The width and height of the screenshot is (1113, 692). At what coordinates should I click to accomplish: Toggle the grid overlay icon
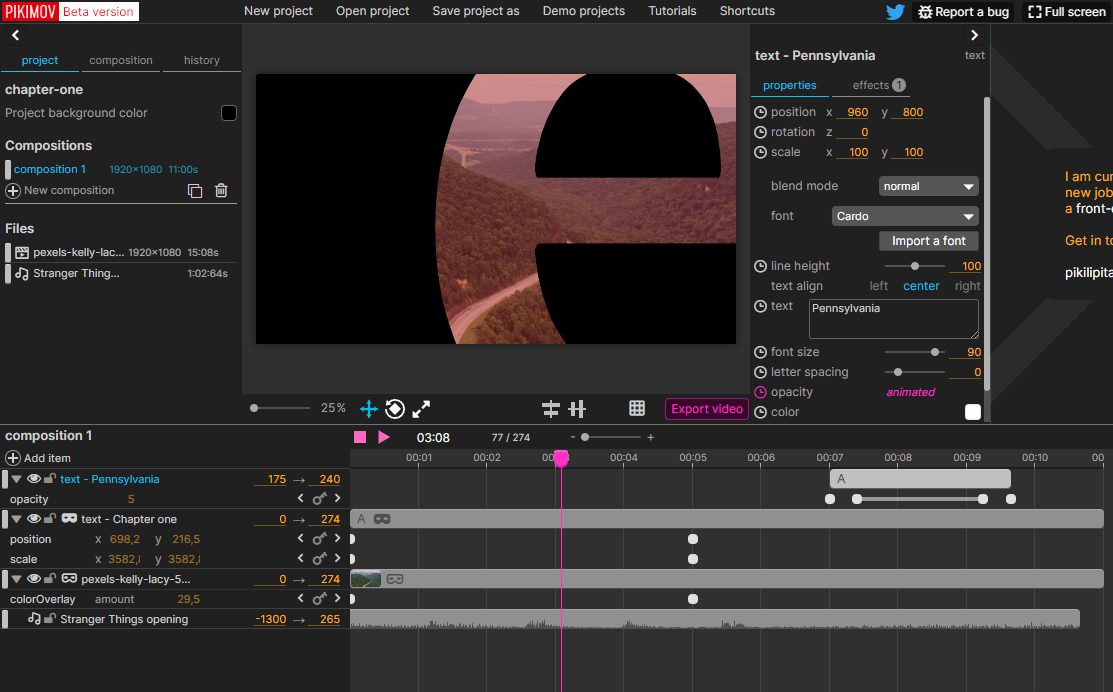637,408
